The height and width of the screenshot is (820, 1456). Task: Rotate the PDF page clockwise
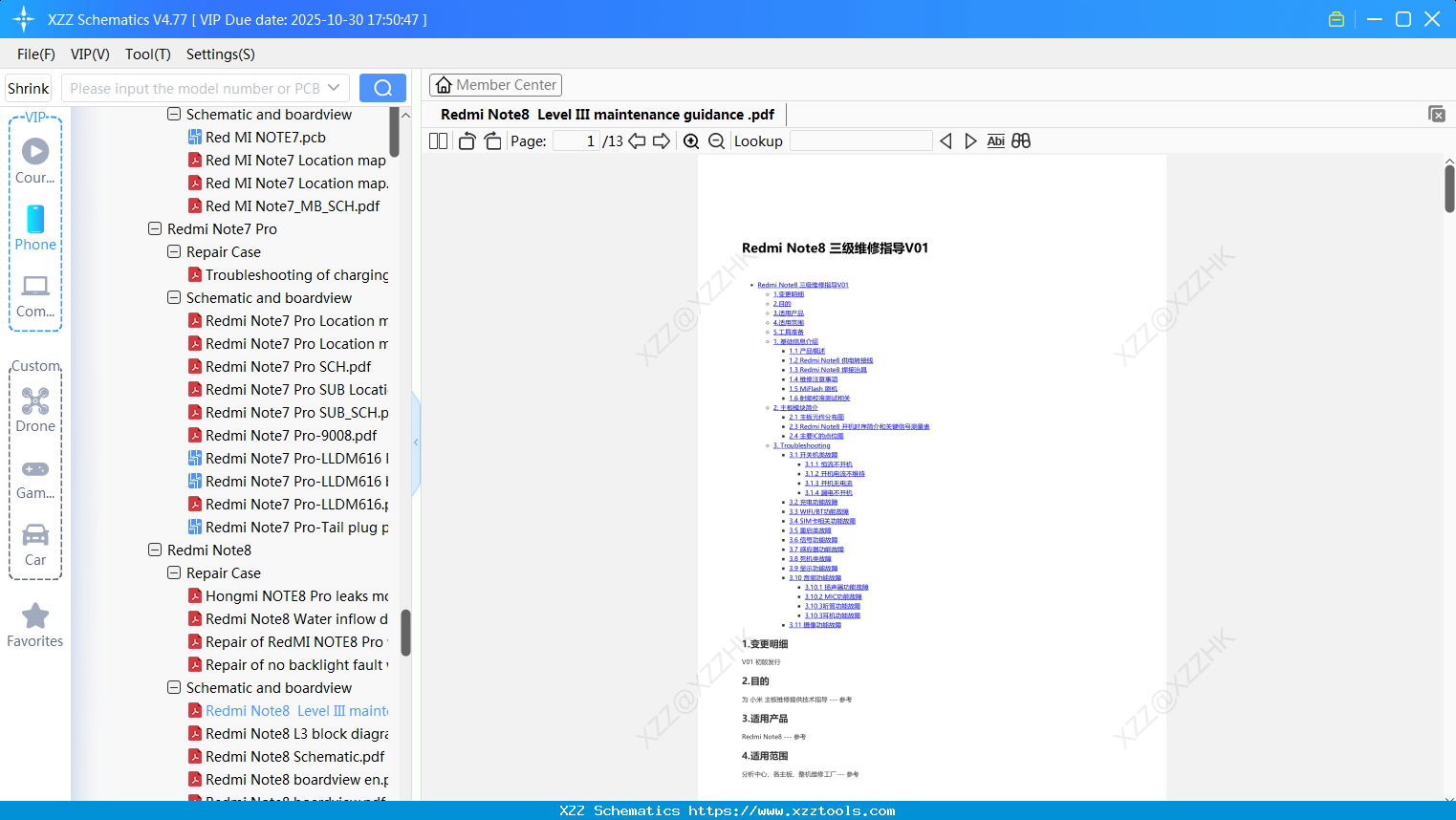(493, 141)
